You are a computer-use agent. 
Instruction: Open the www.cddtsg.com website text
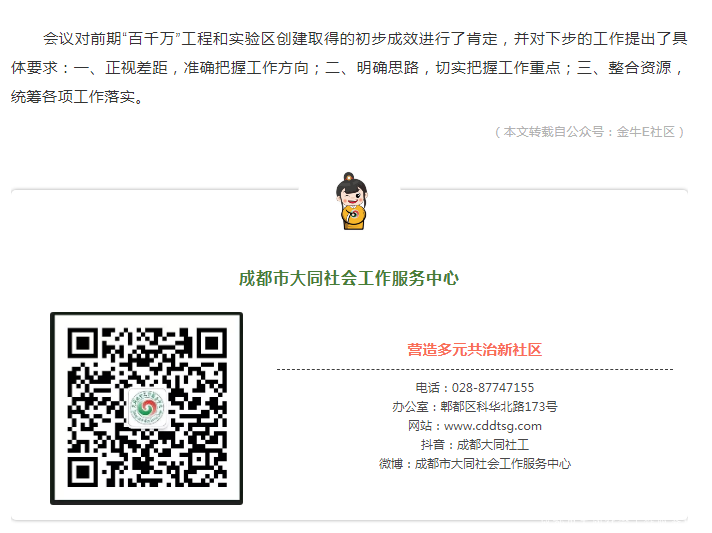coord(493,426)
